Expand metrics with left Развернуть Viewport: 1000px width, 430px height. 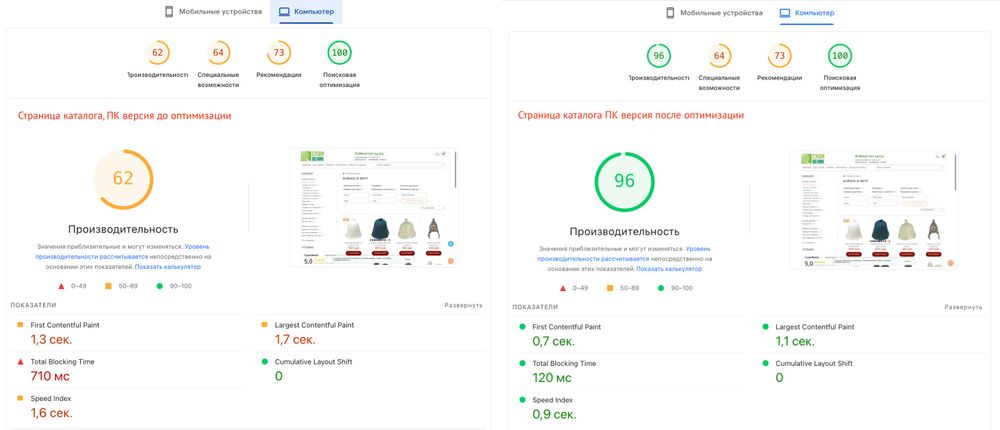tap(464, 306)
